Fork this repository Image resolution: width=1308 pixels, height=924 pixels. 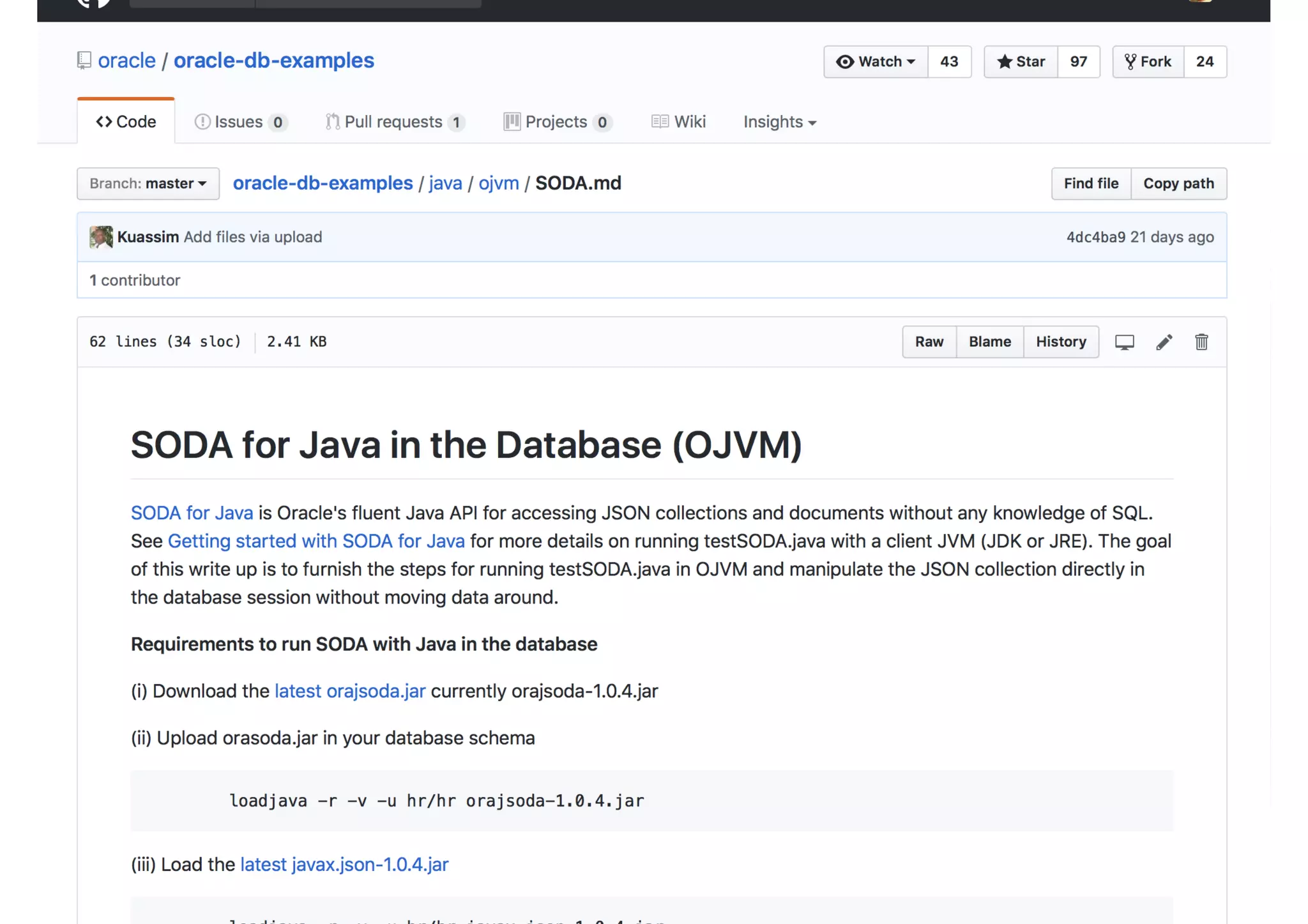tap(1148, 62)
